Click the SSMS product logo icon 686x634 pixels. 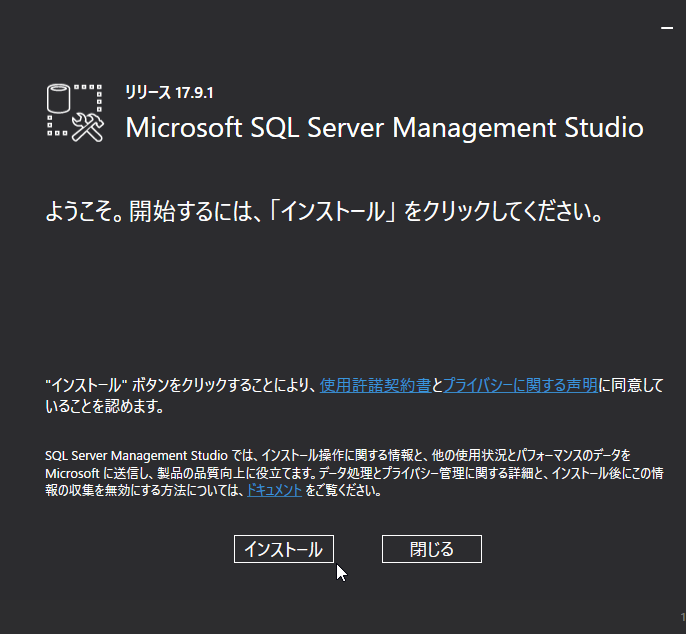click(76, 110)
